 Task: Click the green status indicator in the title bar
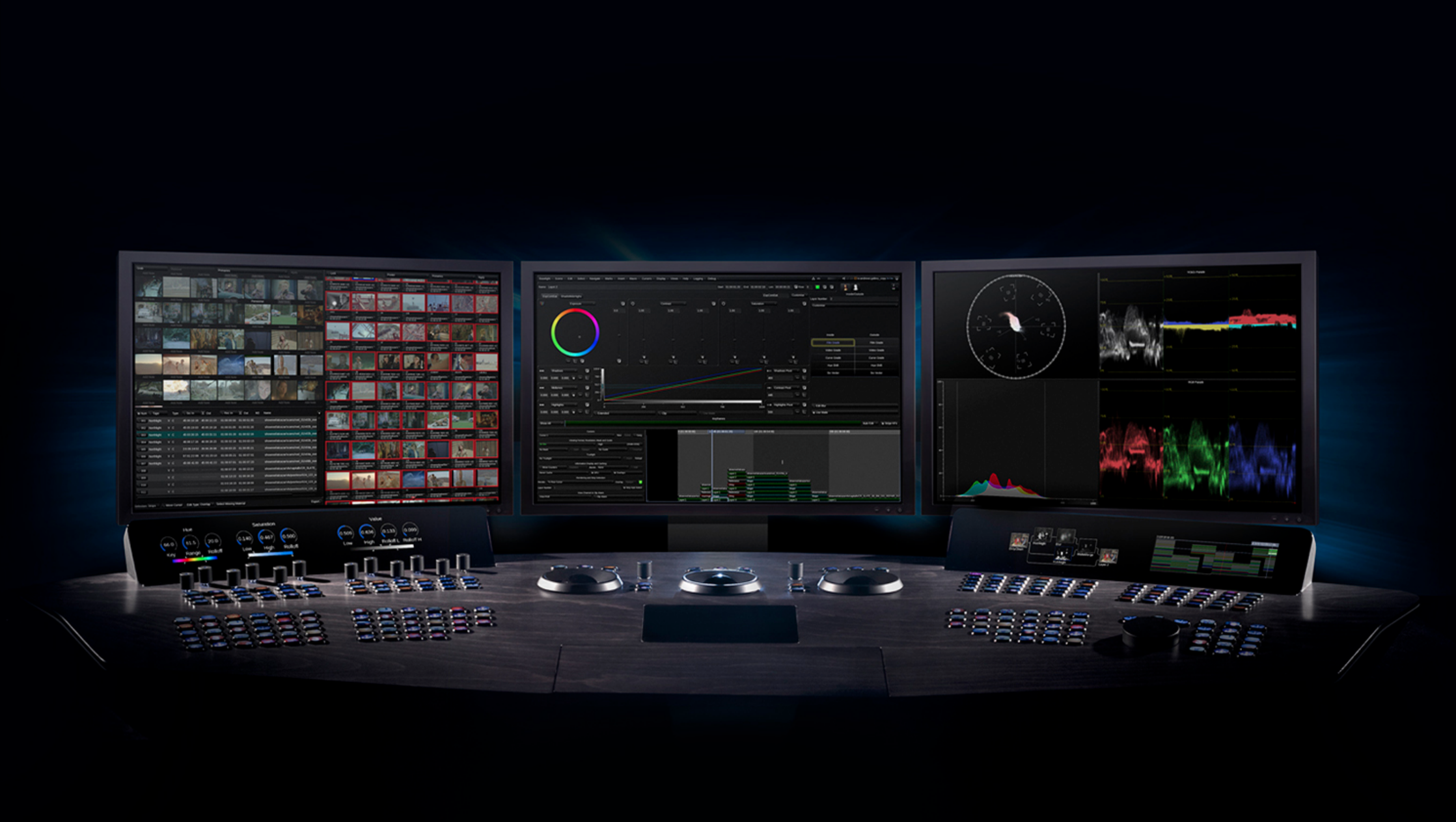click(x=818, y=288)
